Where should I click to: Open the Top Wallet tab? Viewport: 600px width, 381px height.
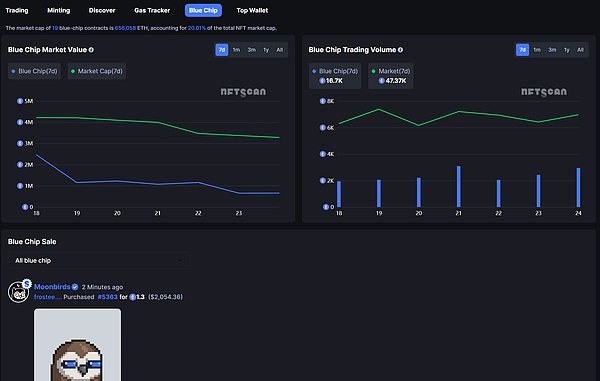point(252,10)
